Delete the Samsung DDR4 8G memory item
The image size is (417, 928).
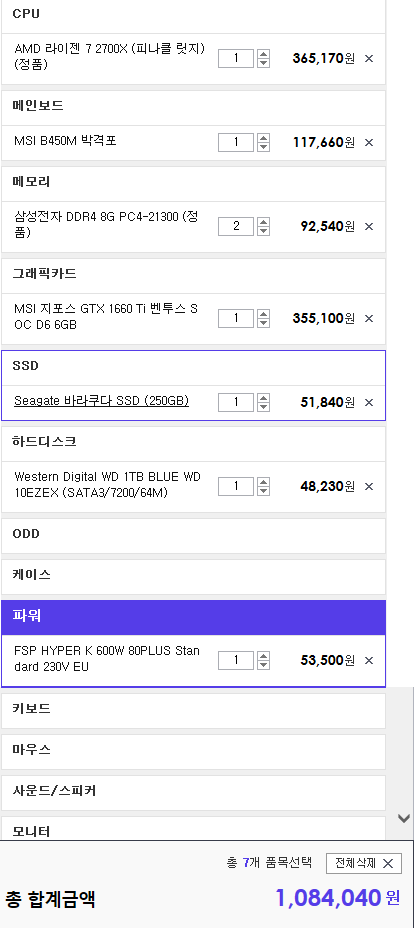[x=369, y=227]
